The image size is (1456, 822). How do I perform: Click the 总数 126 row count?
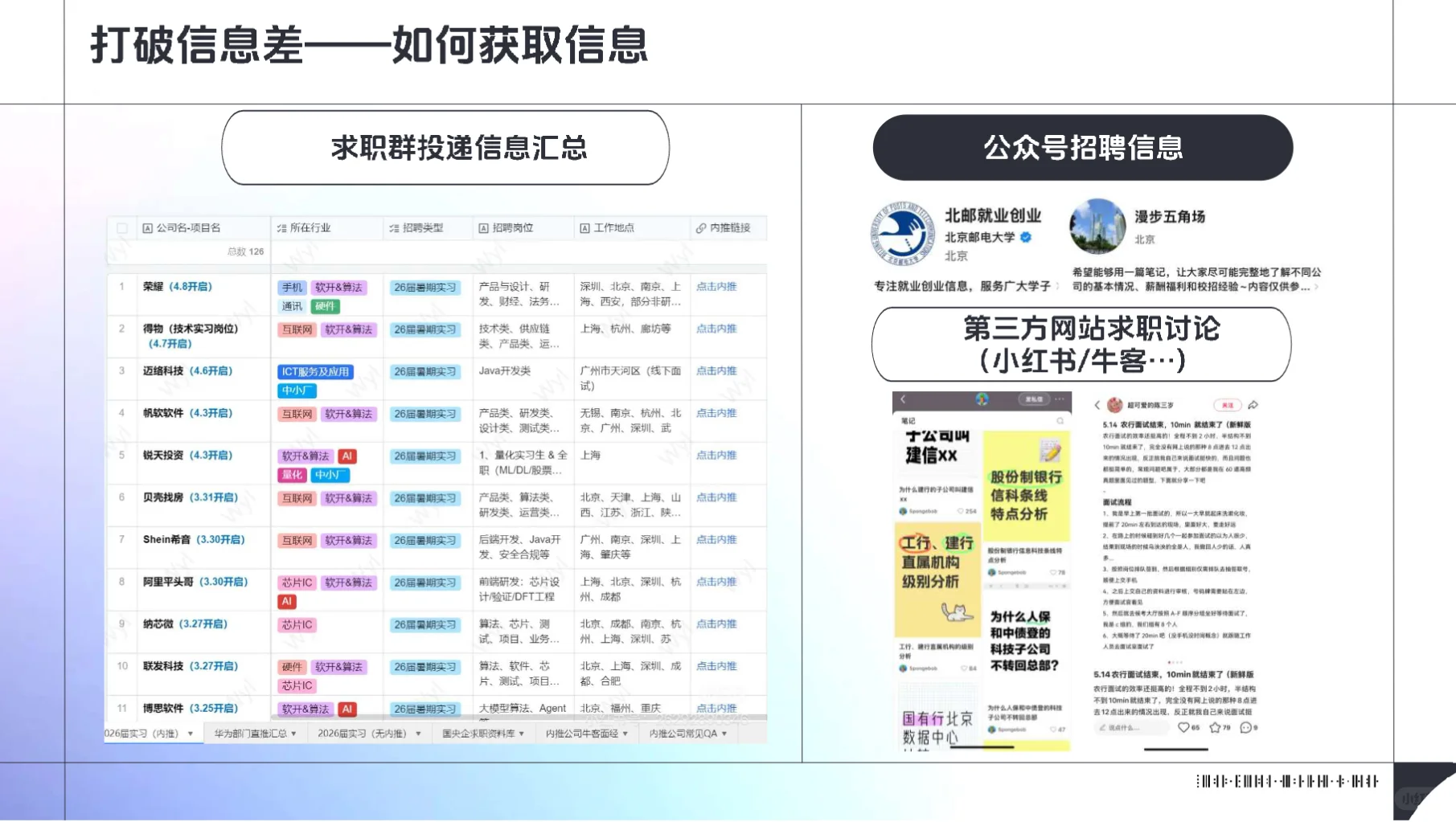click(x=245, y=252)
